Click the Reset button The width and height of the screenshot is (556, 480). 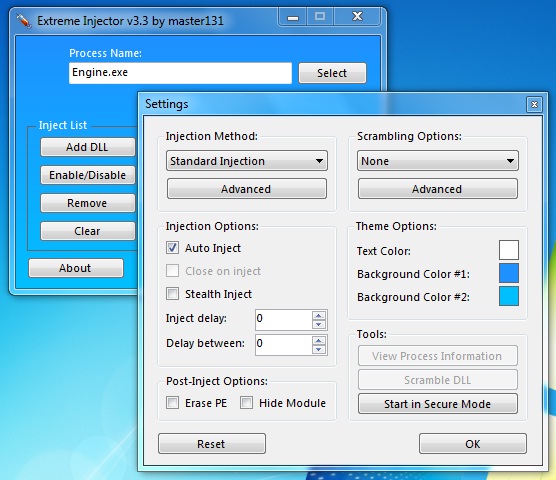[x=212, y=443]
